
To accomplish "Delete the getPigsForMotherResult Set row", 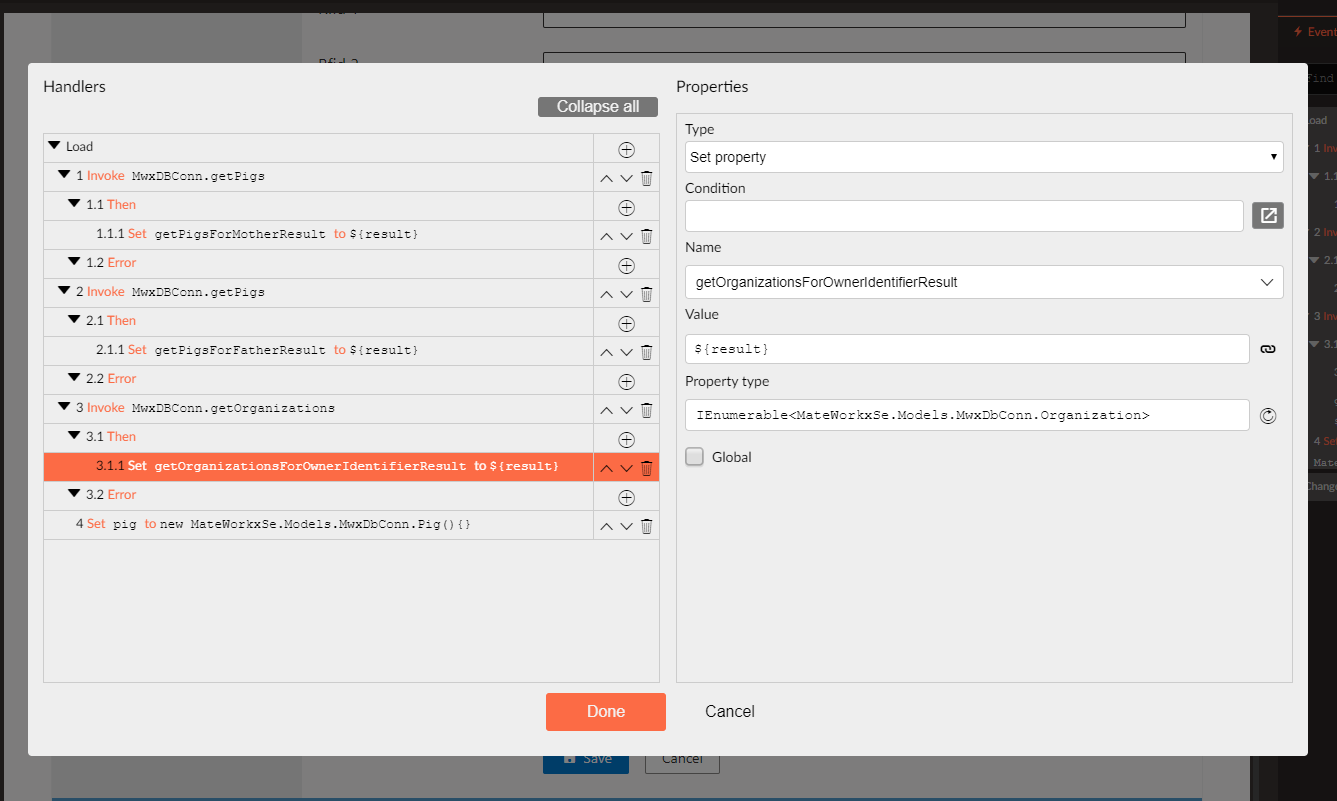I will tap(646, 237).
